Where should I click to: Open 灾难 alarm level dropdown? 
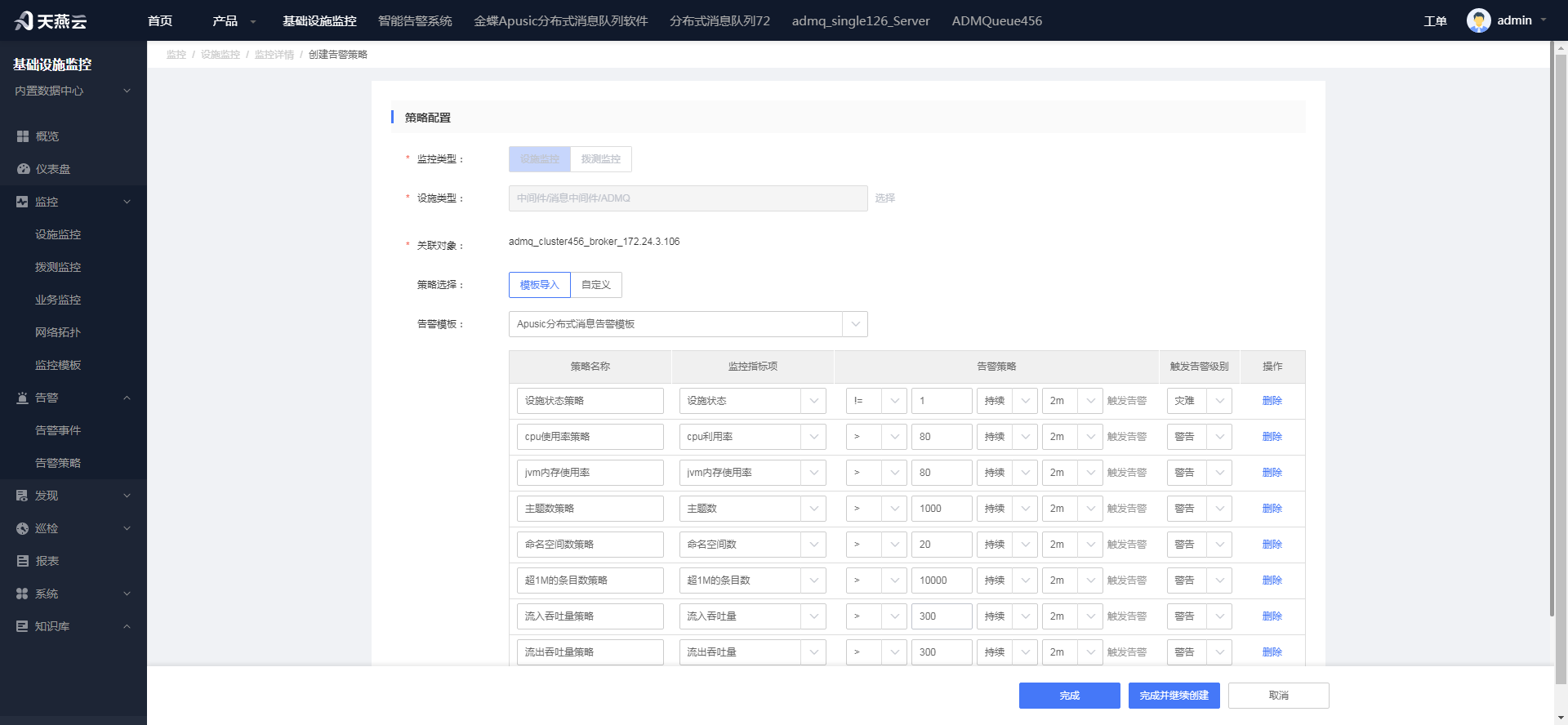pyautogui.click(x=1199, y=401)
